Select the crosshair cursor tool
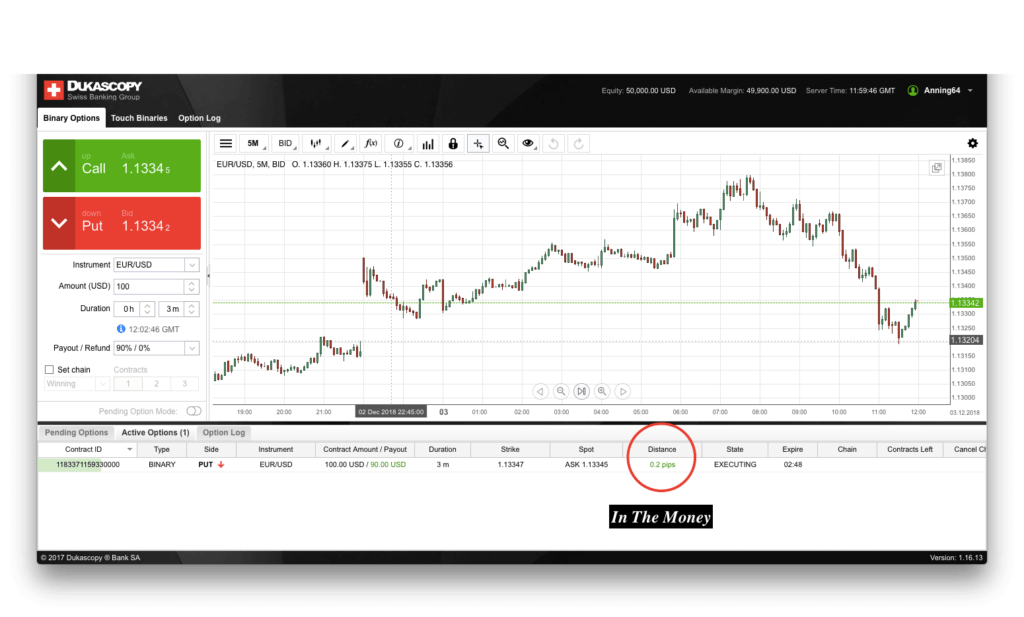Screen dimensions: 1024x617 pyautogui.click(x=479, y=144)
